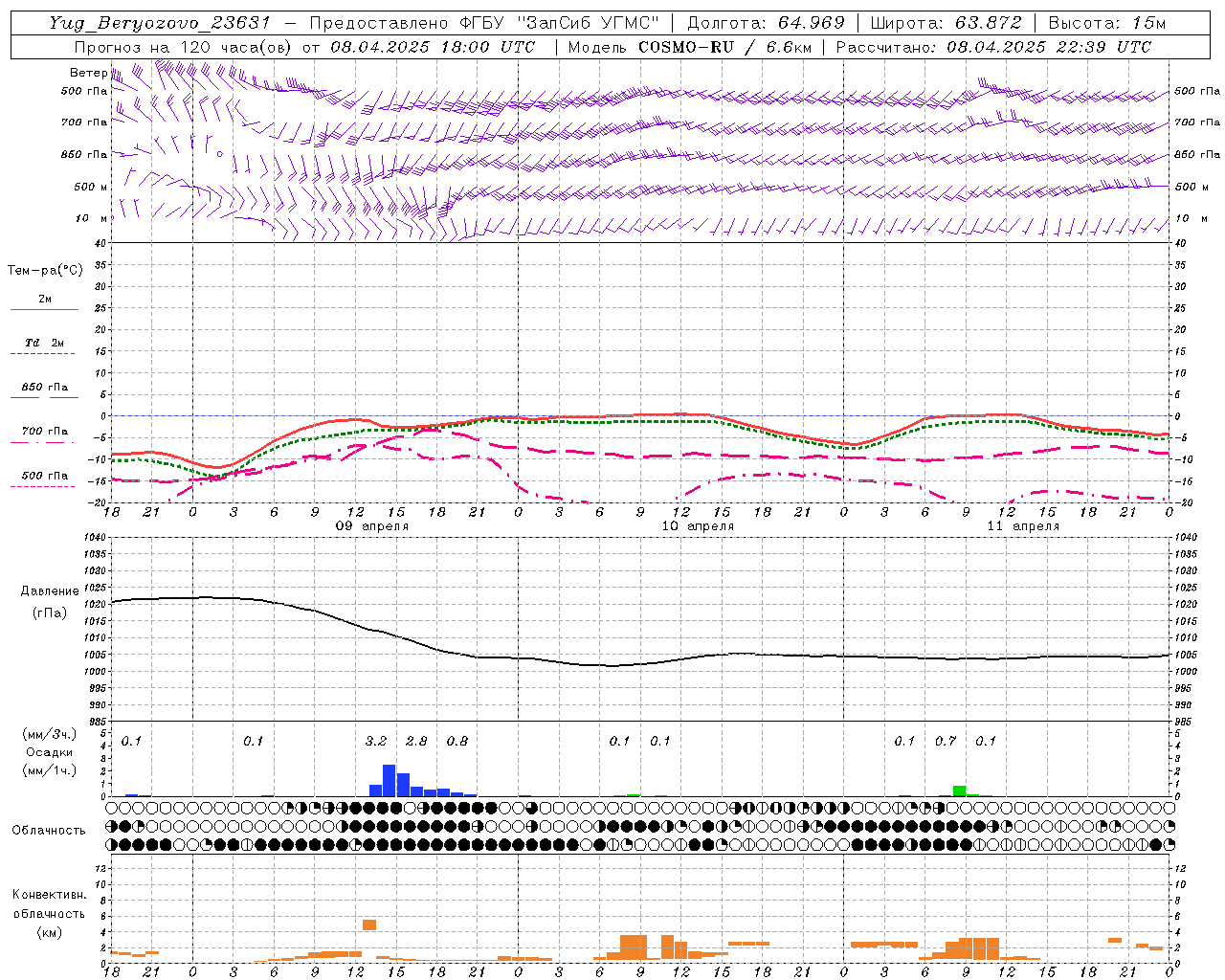Click the Рассчитано: 08.04.2025 22:39 UTC timestamp
Image resolution: width=1225 pixels, height=980 pixels.
pos(993,47)
